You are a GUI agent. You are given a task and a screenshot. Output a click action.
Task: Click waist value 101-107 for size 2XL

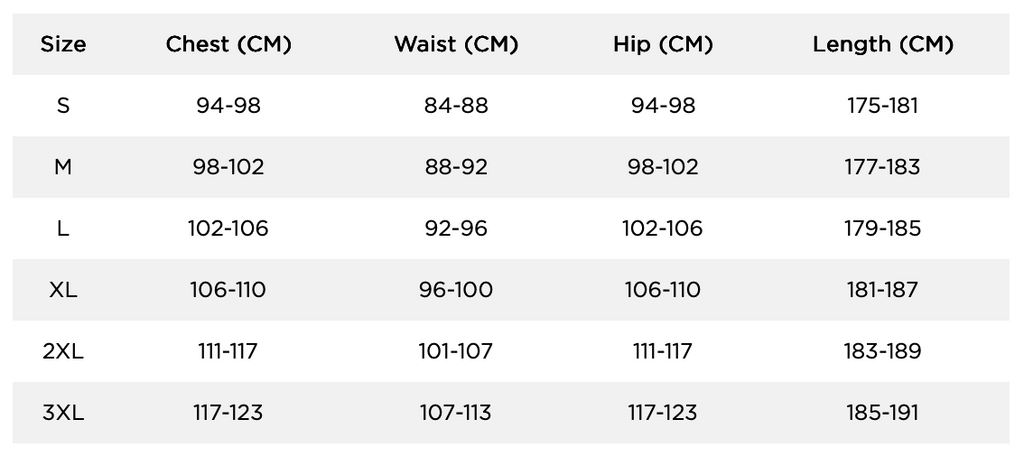coord(456,351)
